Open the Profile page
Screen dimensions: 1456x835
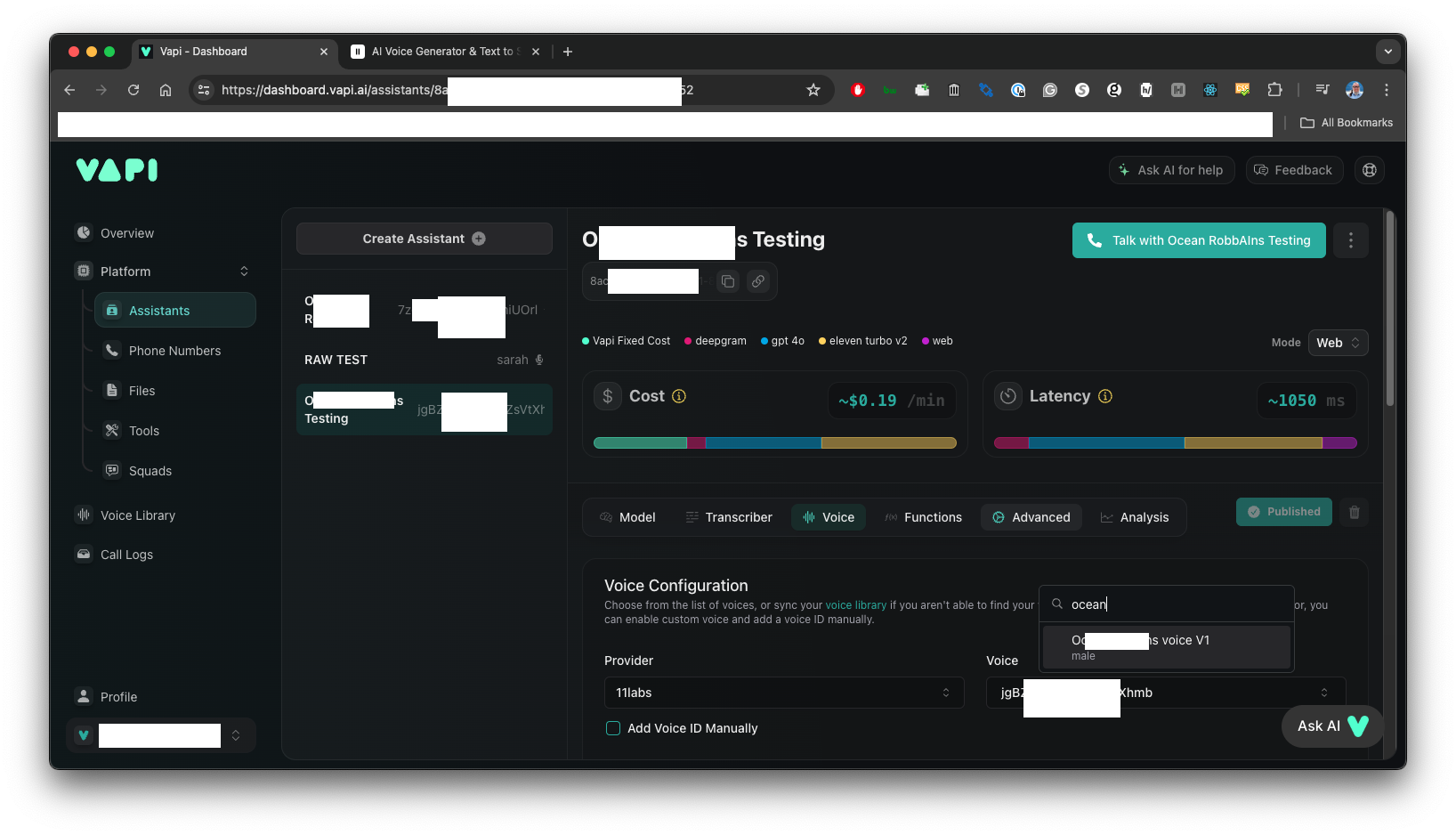[x=118, y=697]
